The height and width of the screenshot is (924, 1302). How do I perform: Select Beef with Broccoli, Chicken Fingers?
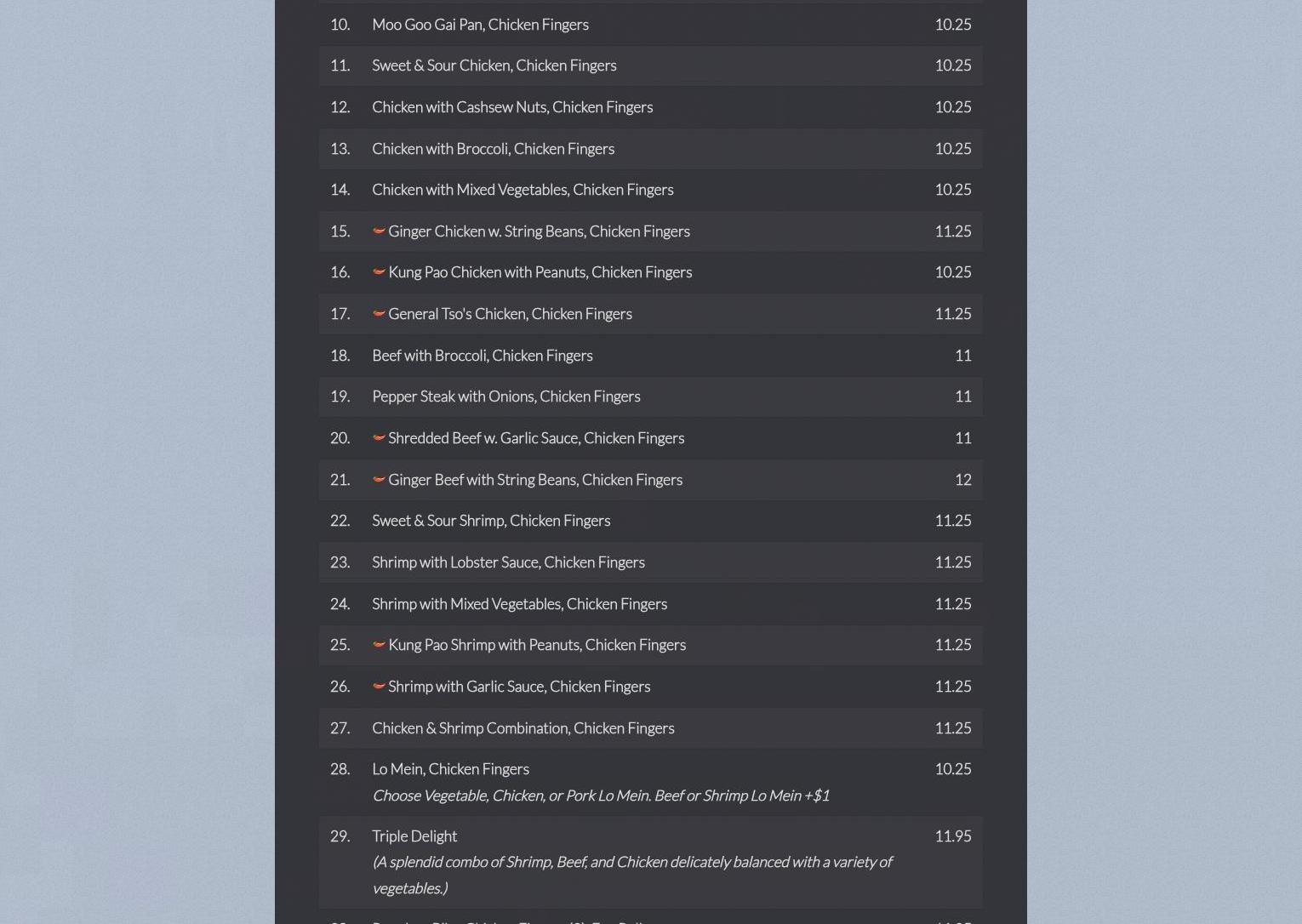pos(482,356)
